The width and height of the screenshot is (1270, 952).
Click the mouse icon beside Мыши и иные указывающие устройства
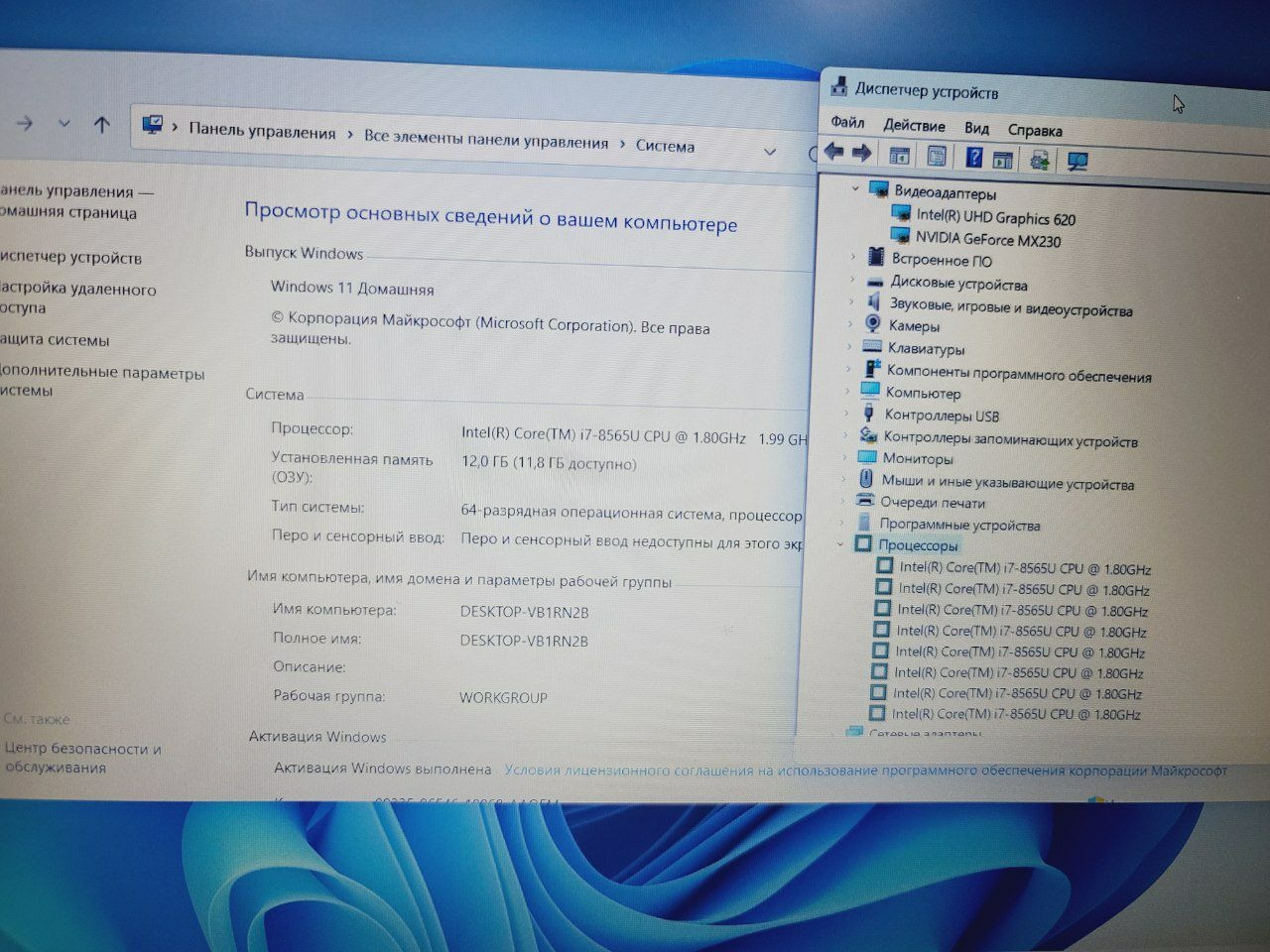pyautogui.click(x=867, y=479)
